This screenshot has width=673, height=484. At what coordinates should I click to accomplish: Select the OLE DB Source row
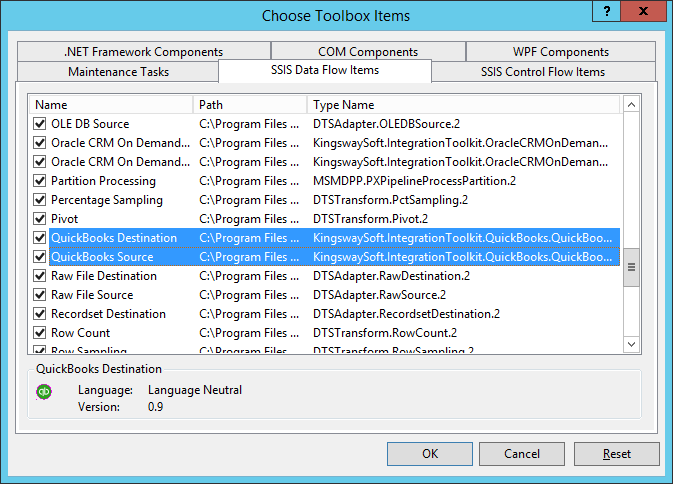tap(324, 124)
